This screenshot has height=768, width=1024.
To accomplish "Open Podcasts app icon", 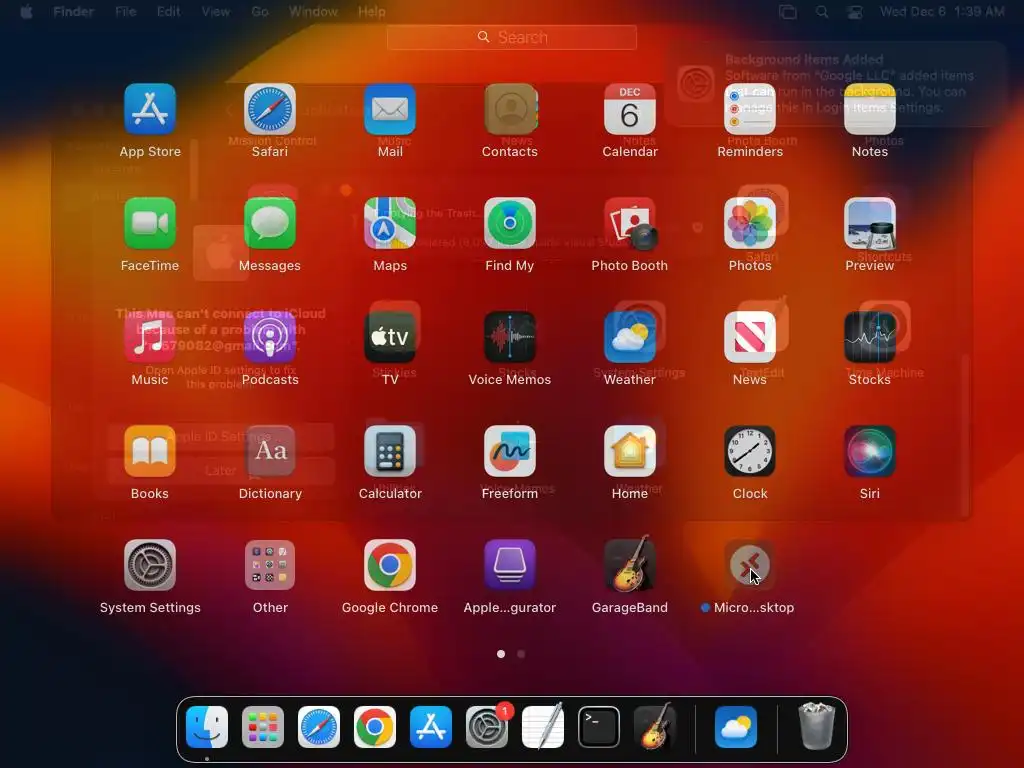I will coord(270,337).
